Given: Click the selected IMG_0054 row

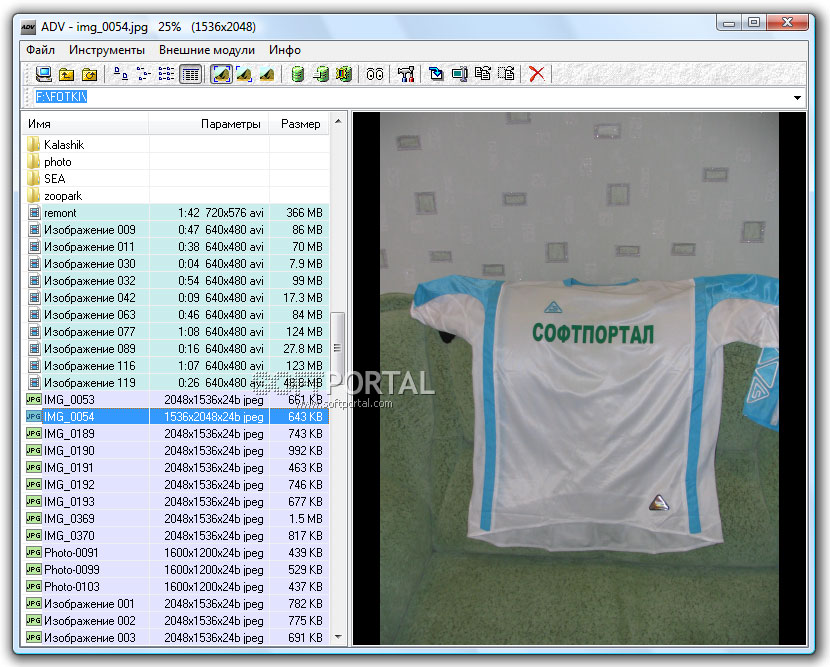Looking at the screenshot, I should [x=176, y=417].
